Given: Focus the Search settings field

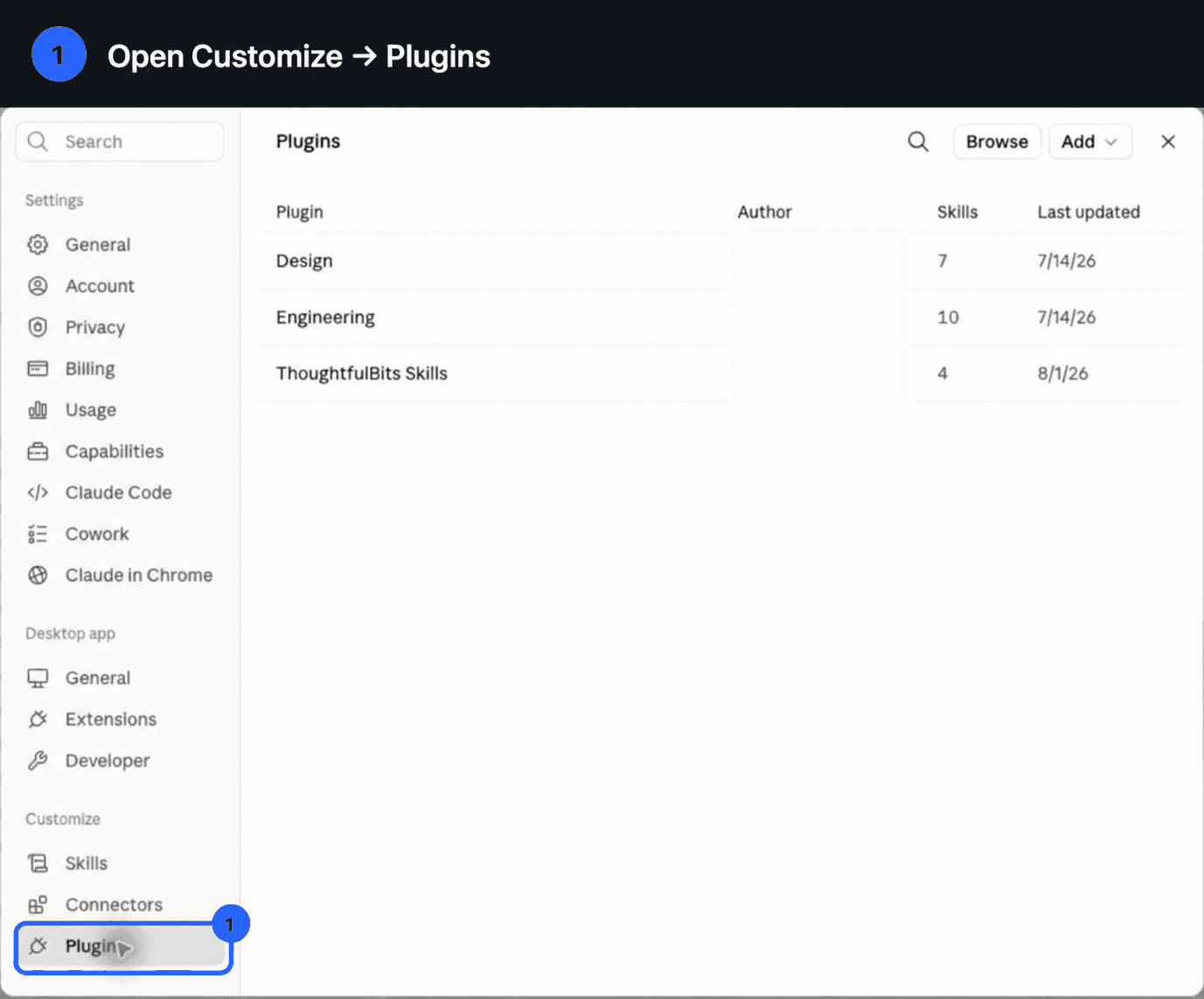Looking at the screenshot, I should click(x=120, y=142).
